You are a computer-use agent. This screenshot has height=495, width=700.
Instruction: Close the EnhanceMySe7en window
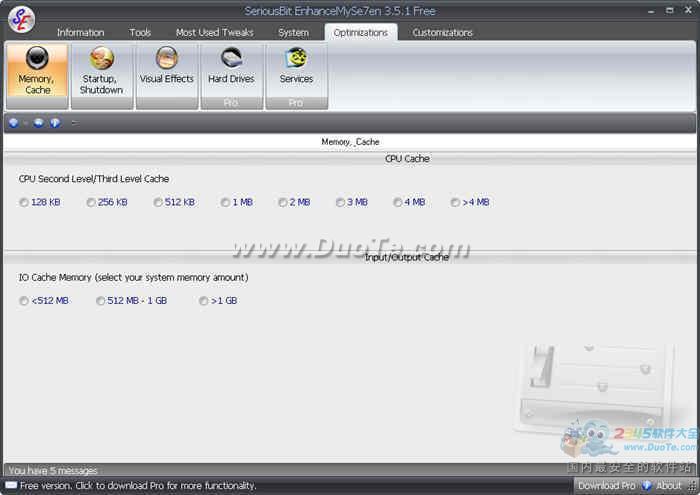688,10
